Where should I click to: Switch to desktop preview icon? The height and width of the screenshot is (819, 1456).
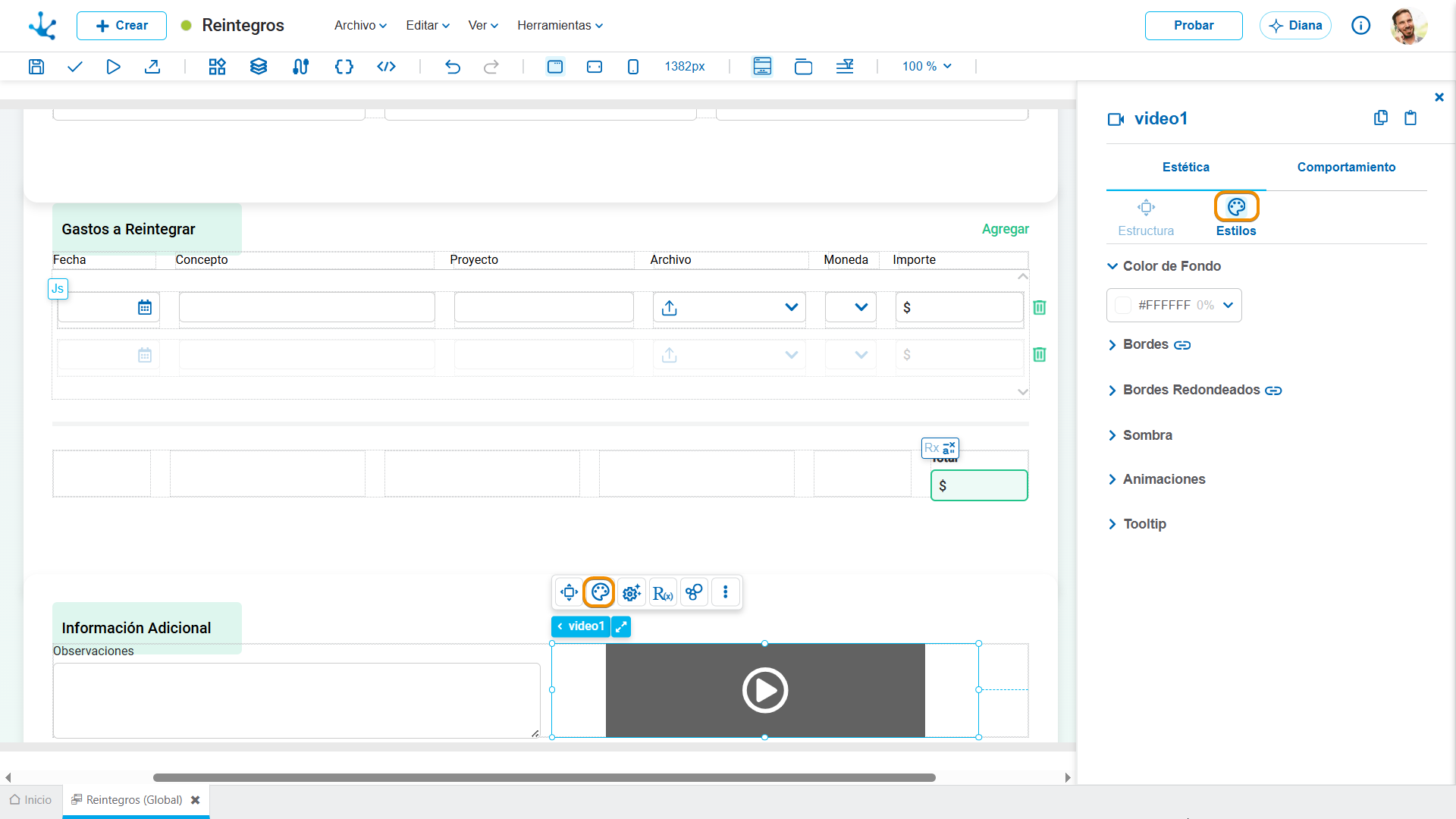click(555, 67)
